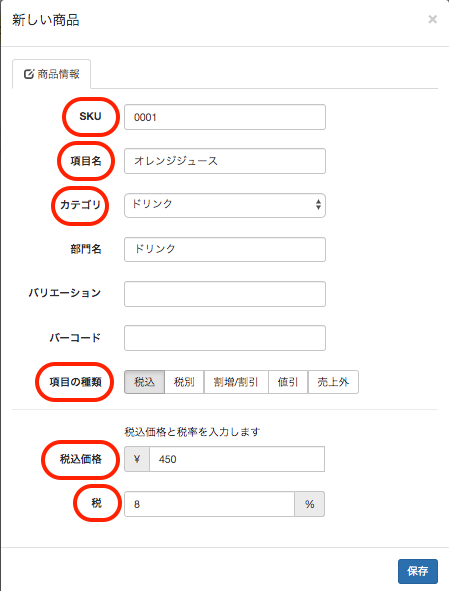Select the 税込 item type option
449x591 pixels.
144,382
